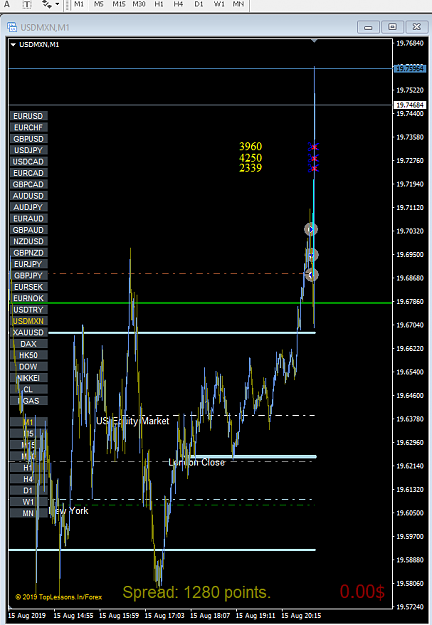Switch chart to the HK50 button
Image resolution: width=432 pixels, height=625 pixels.
(29, 355)
